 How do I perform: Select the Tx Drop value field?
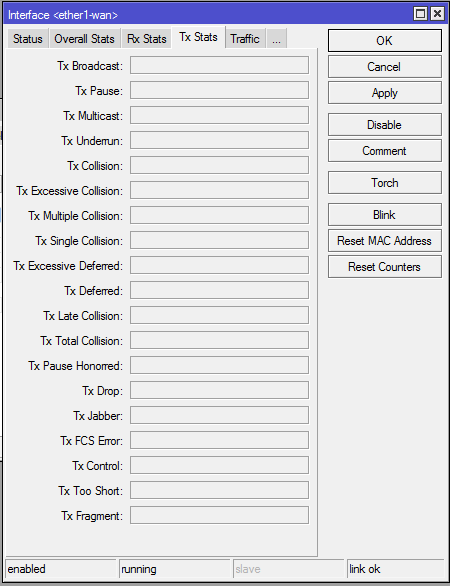click(219, 391)
